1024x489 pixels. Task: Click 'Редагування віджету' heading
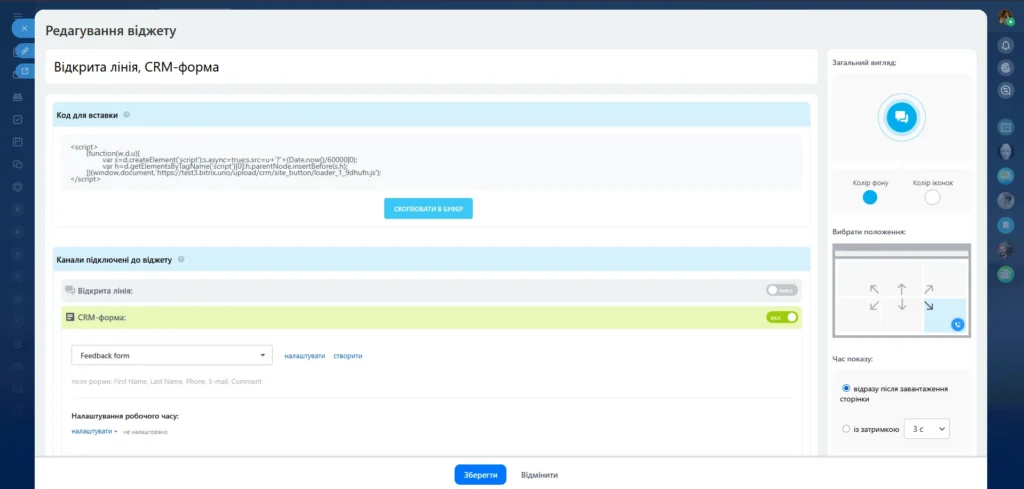coord(110,30)
